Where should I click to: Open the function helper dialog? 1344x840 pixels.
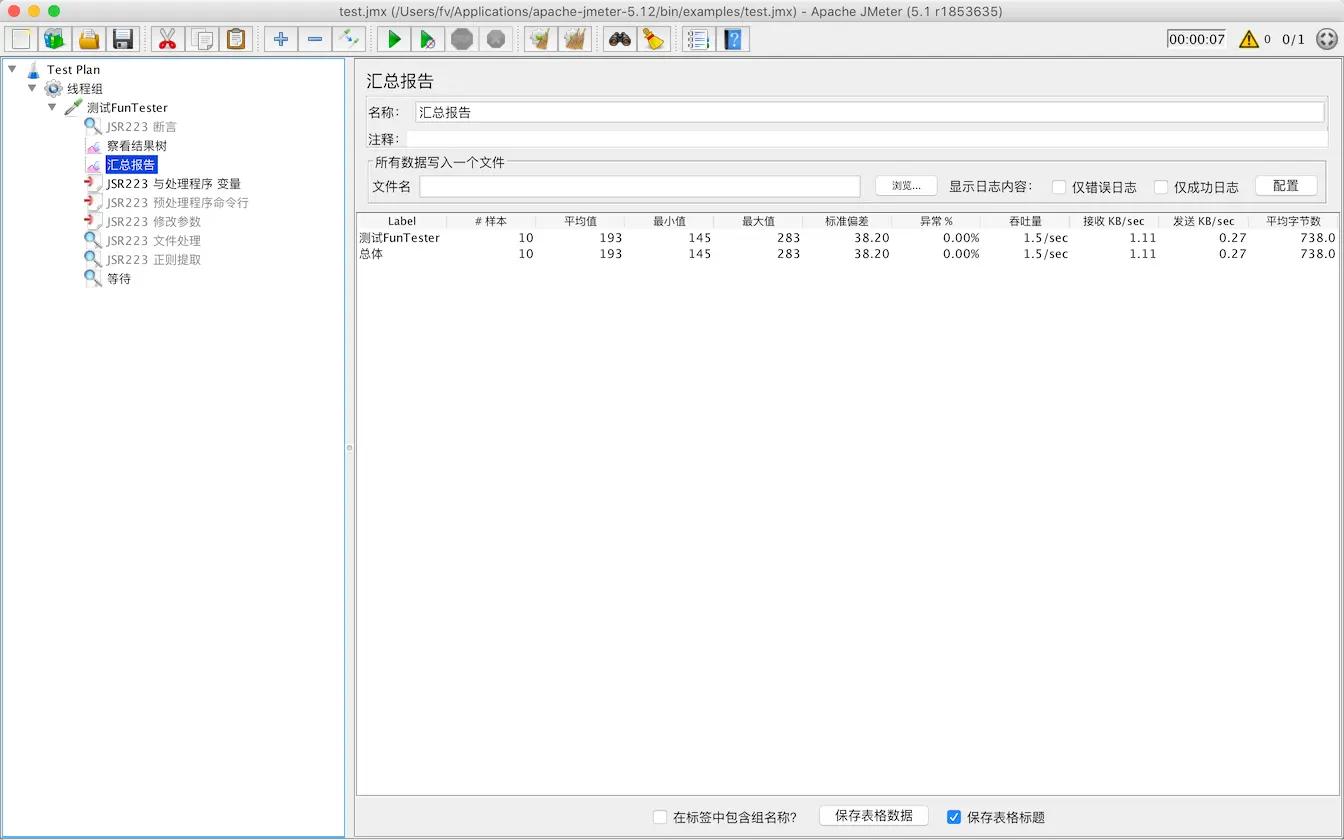click(698, 39)
